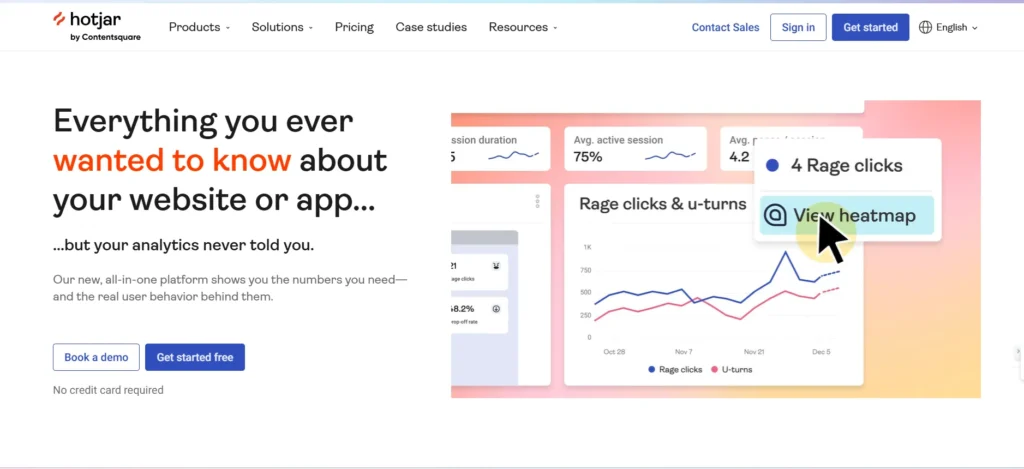
Task: Click the 'by Contentsquare' text
Action: [x=105, y=37]
